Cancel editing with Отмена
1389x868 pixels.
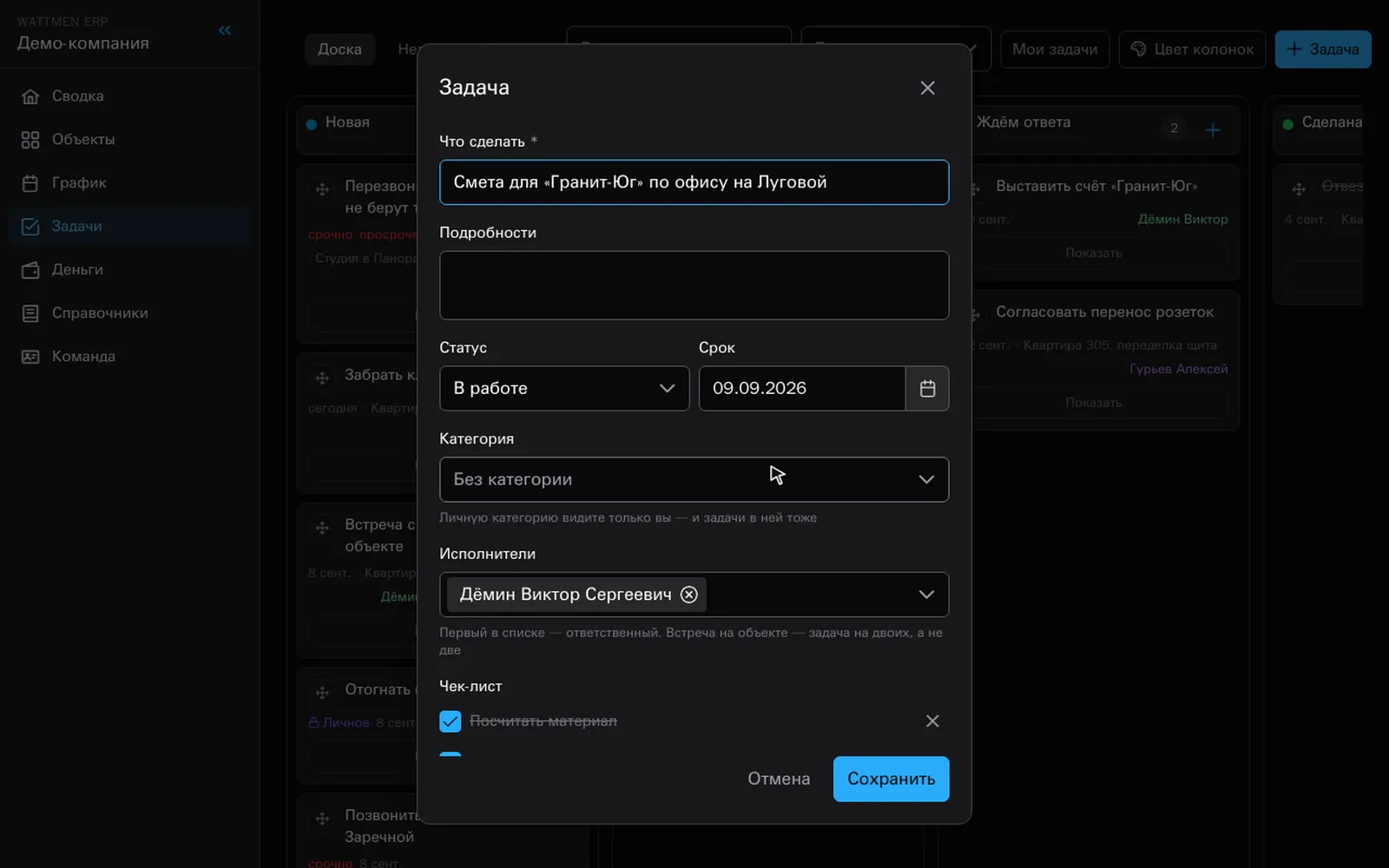tap(779, 779)
